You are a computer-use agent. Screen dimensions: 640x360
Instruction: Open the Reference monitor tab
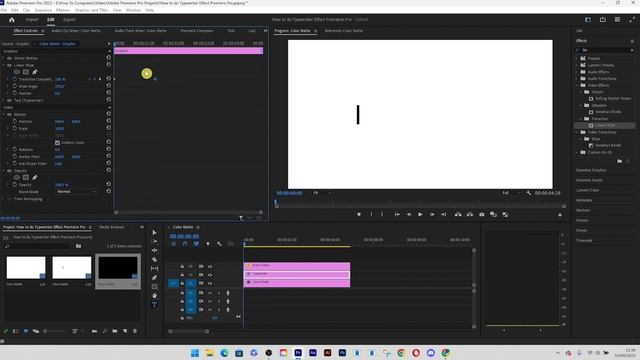point(343,31)
